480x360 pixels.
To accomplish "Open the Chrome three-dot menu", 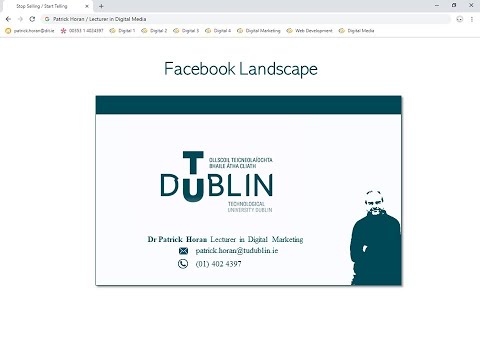I will click(x=472, y=19).
